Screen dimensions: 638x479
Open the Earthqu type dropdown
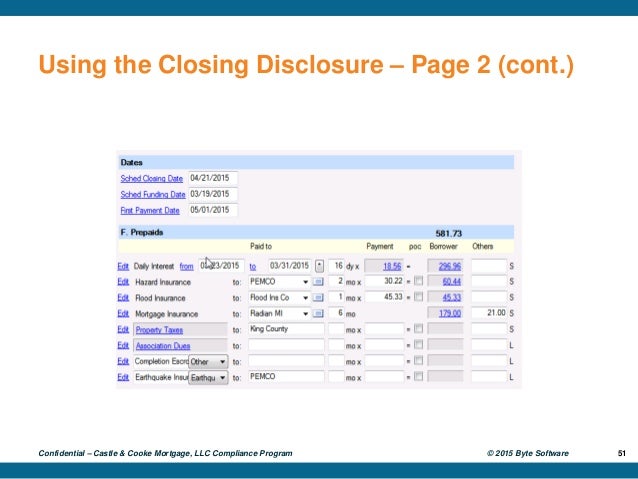click(208, 378)
